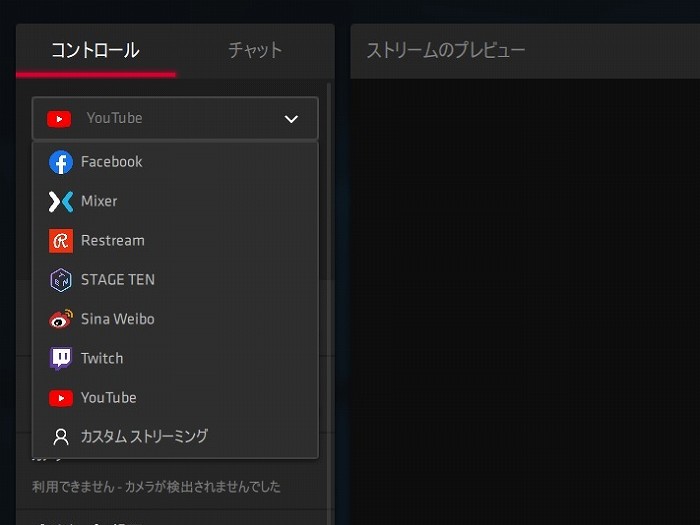Switch to the コントロール tab
Image resolution: width=700 pixels, height=525 pixels.
[x=96, y=50]
